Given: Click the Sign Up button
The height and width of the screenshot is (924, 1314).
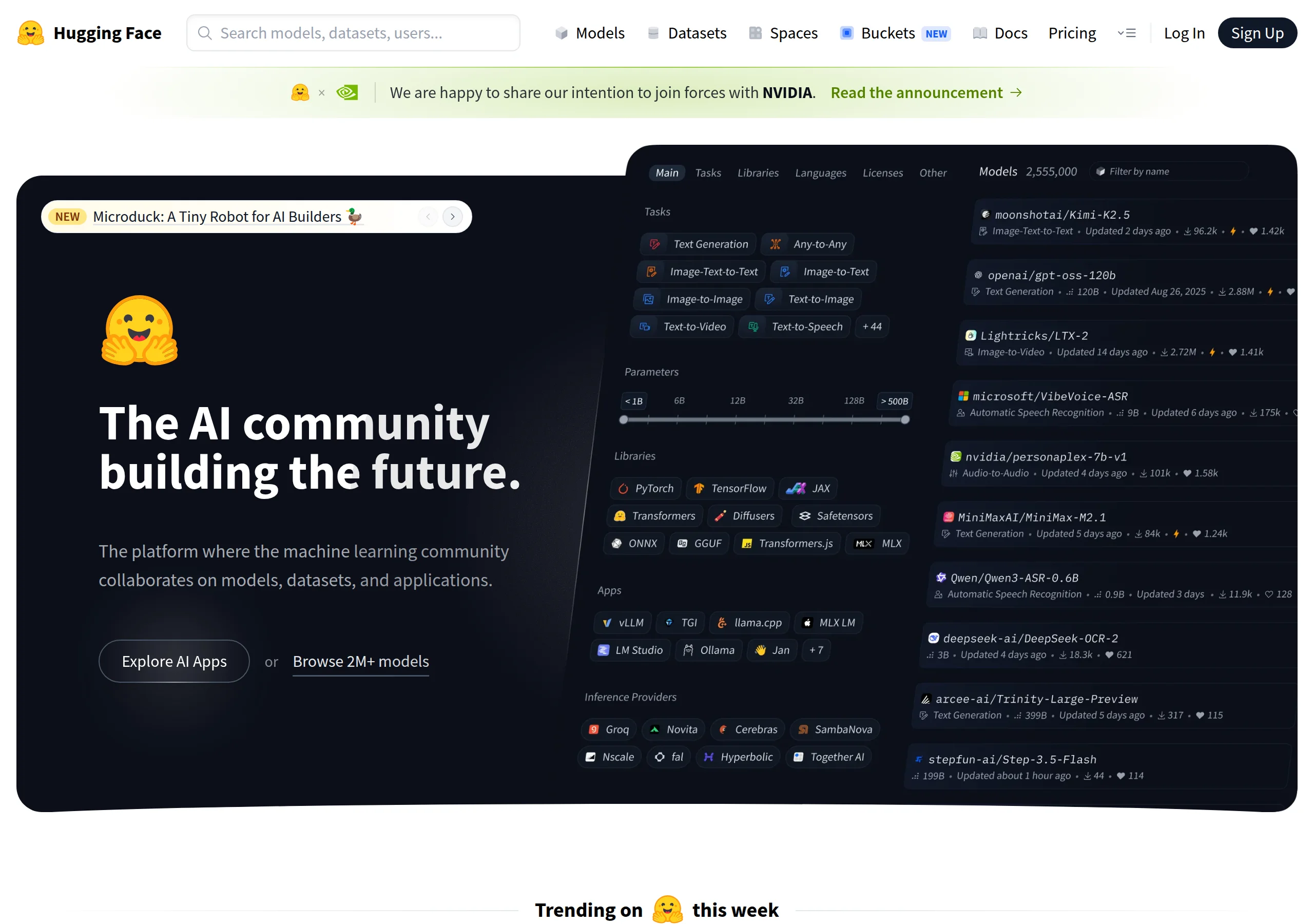Looking at the screenshot, I should (1257, 33).
